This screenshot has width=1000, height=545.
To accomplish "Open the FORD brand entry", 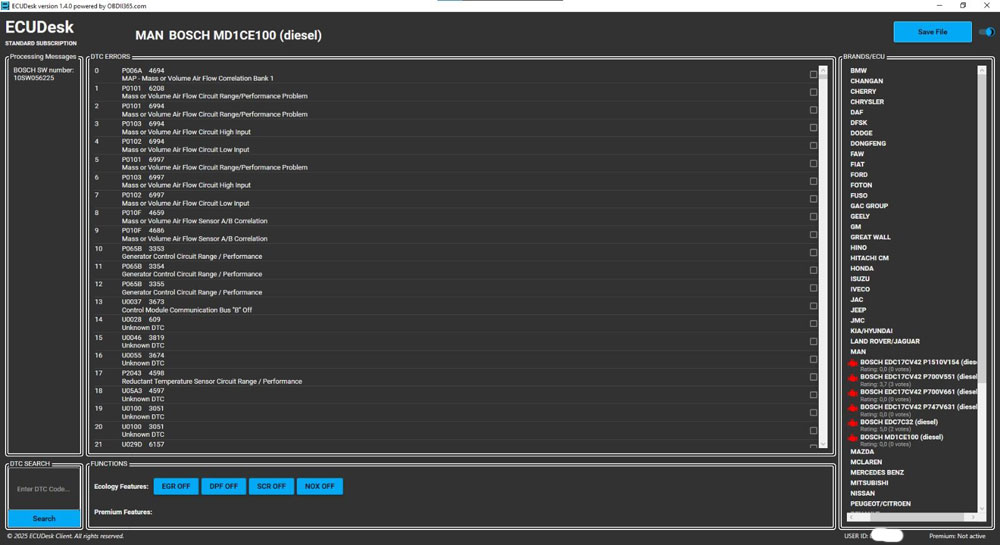I will (858, 175).
